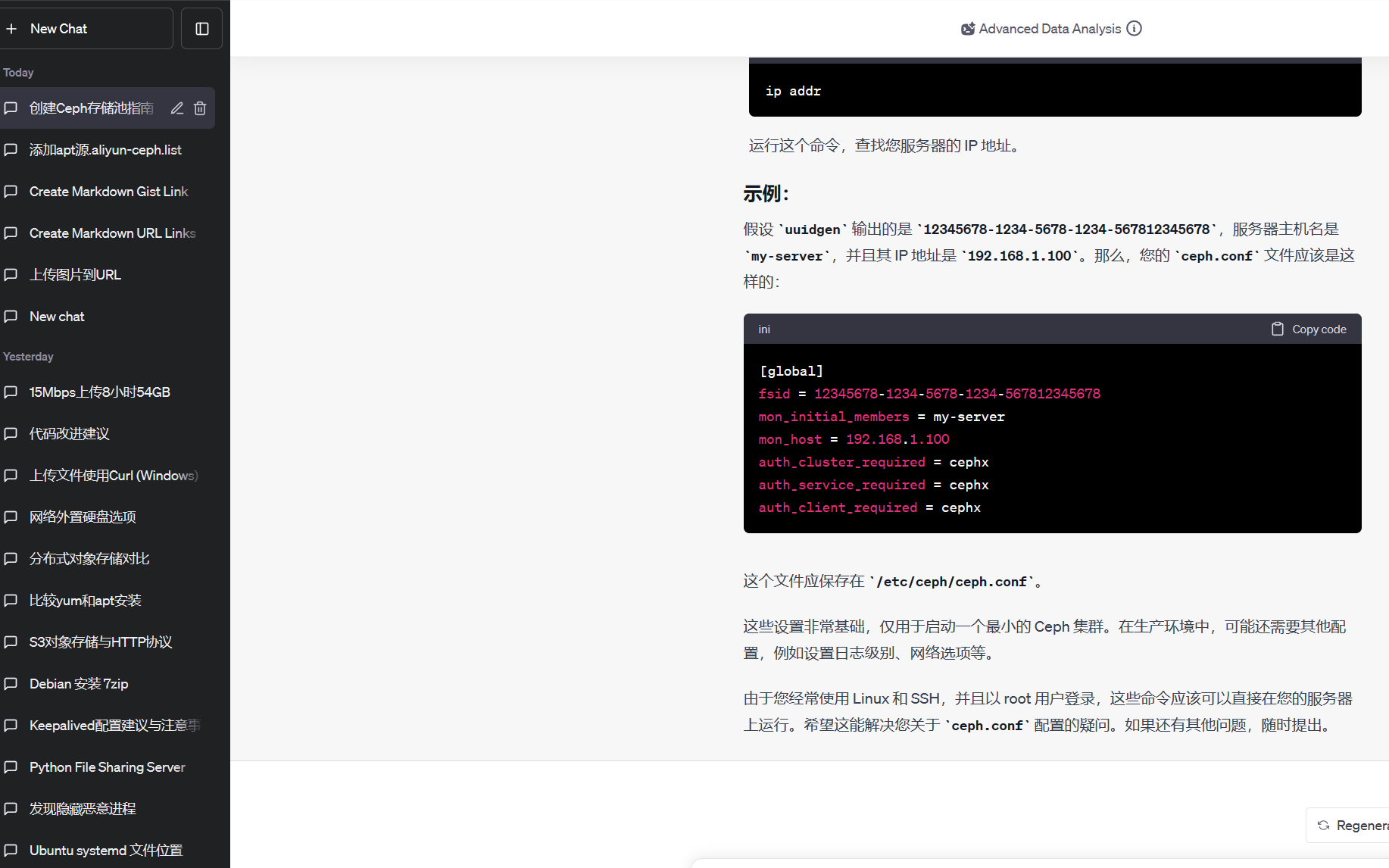Select the Debian 安装 7zip conversation
The image size is (1389, 868).
click(79, 684)
